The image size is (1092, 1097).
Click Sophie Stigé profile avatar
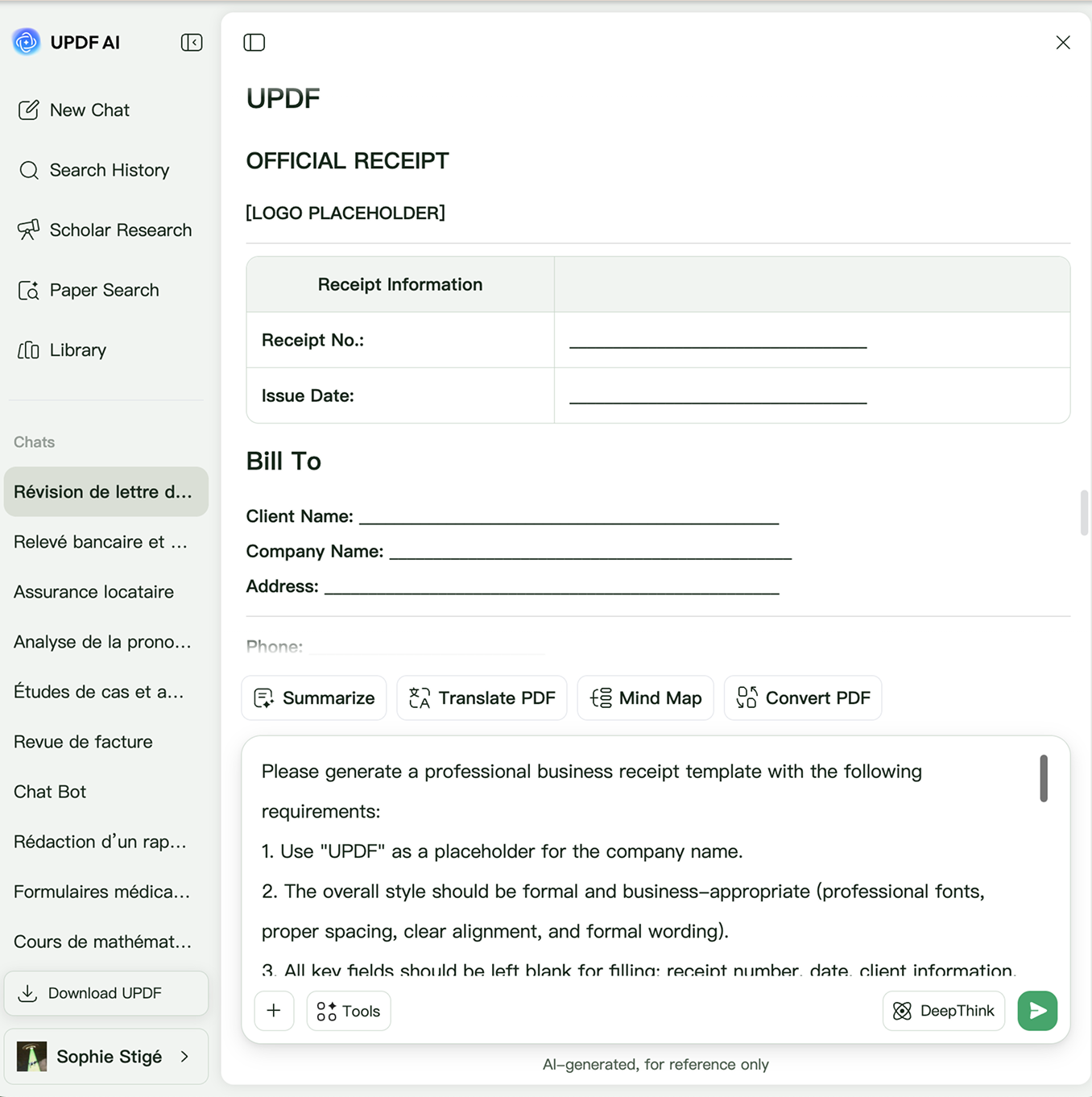click(31, 1056)
